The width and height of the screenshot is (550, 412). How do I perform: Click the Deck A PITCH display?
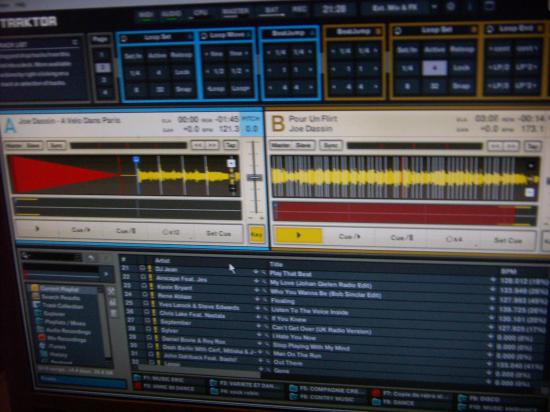click(251, 124)
